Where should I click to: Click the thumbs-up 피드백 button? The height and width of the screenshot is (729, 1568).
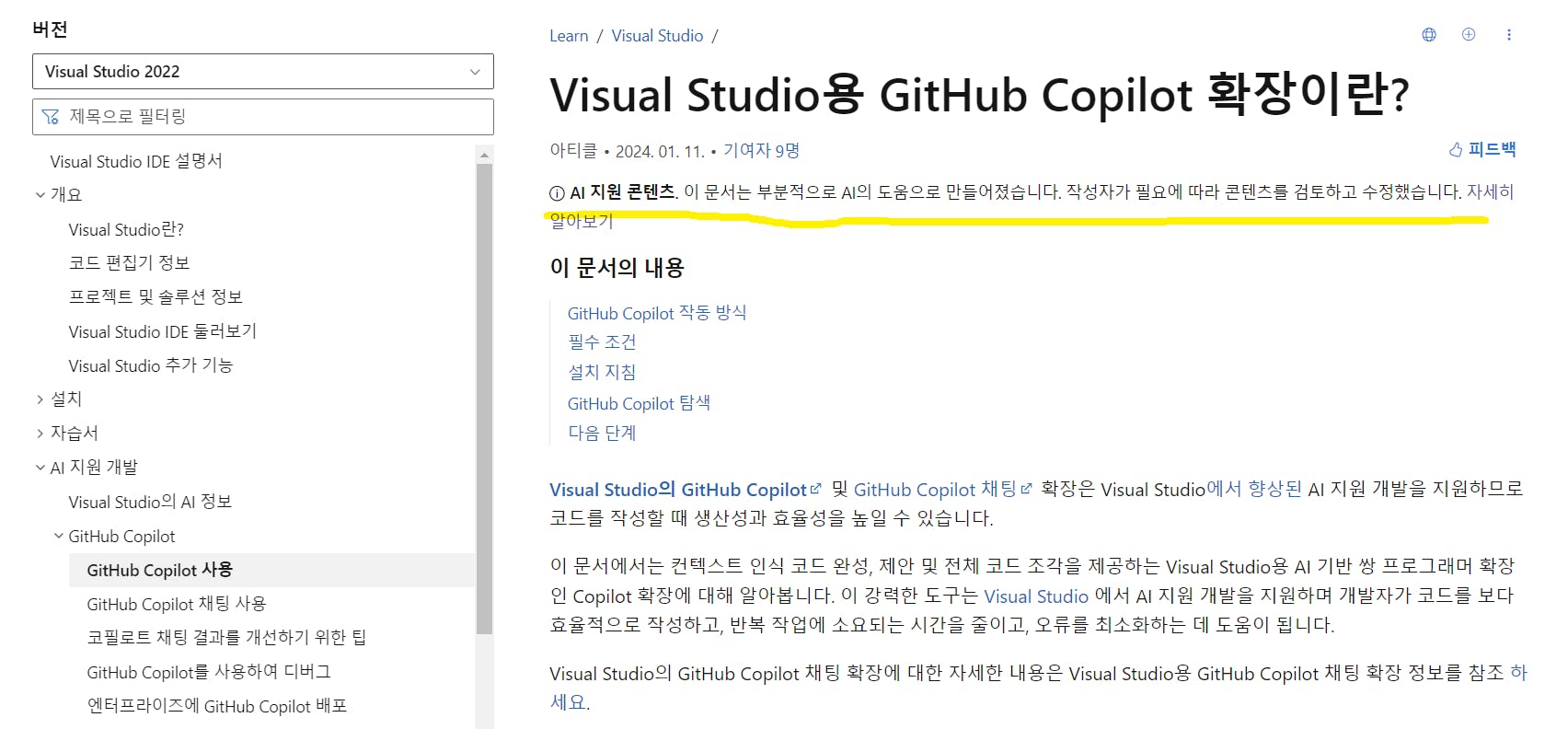[x=1482, y=149]
